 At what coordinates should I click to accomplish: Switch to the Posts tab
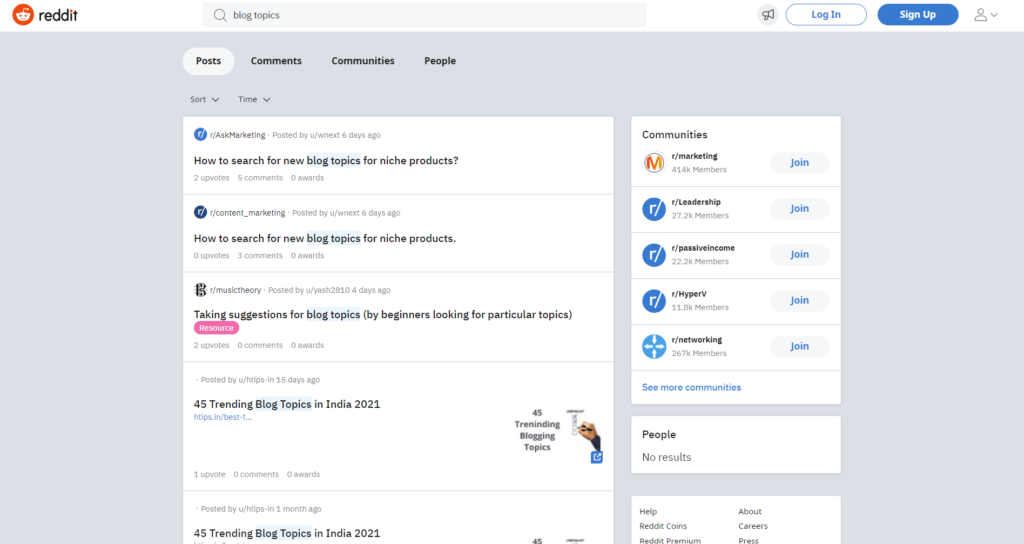[208, 61]
